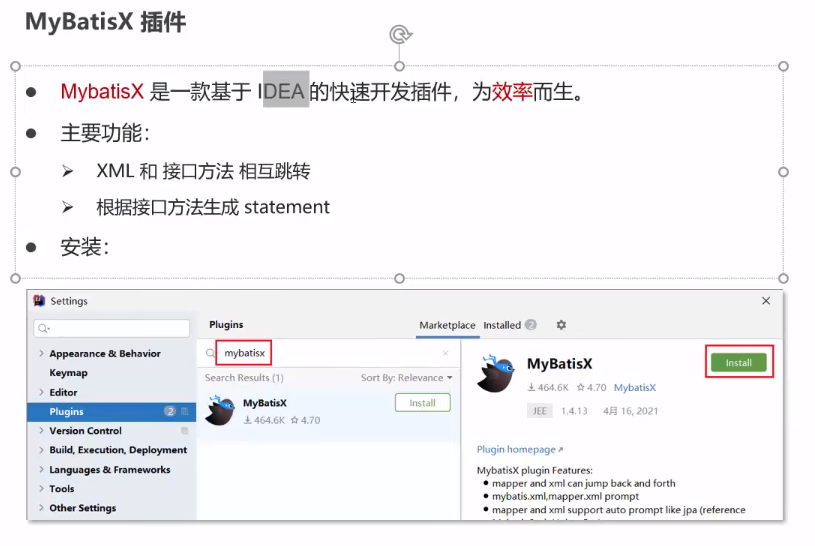Screen dimensions: 815x546
Task: Click the IntelliJ Settings window icon
Action: coord(39,301)
